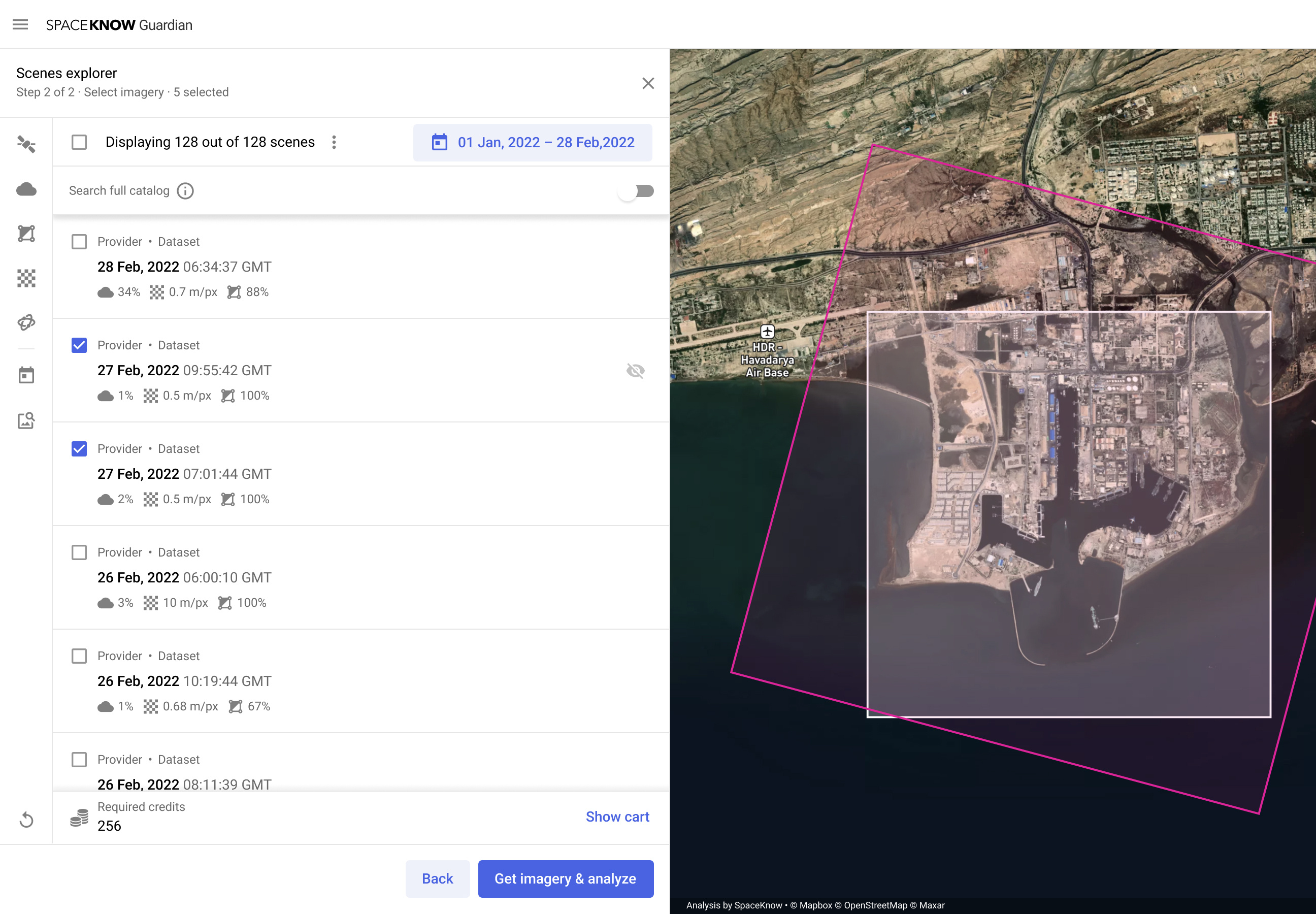Open the resolution checkerboard filter in sidebar

(x=26, y=278)
